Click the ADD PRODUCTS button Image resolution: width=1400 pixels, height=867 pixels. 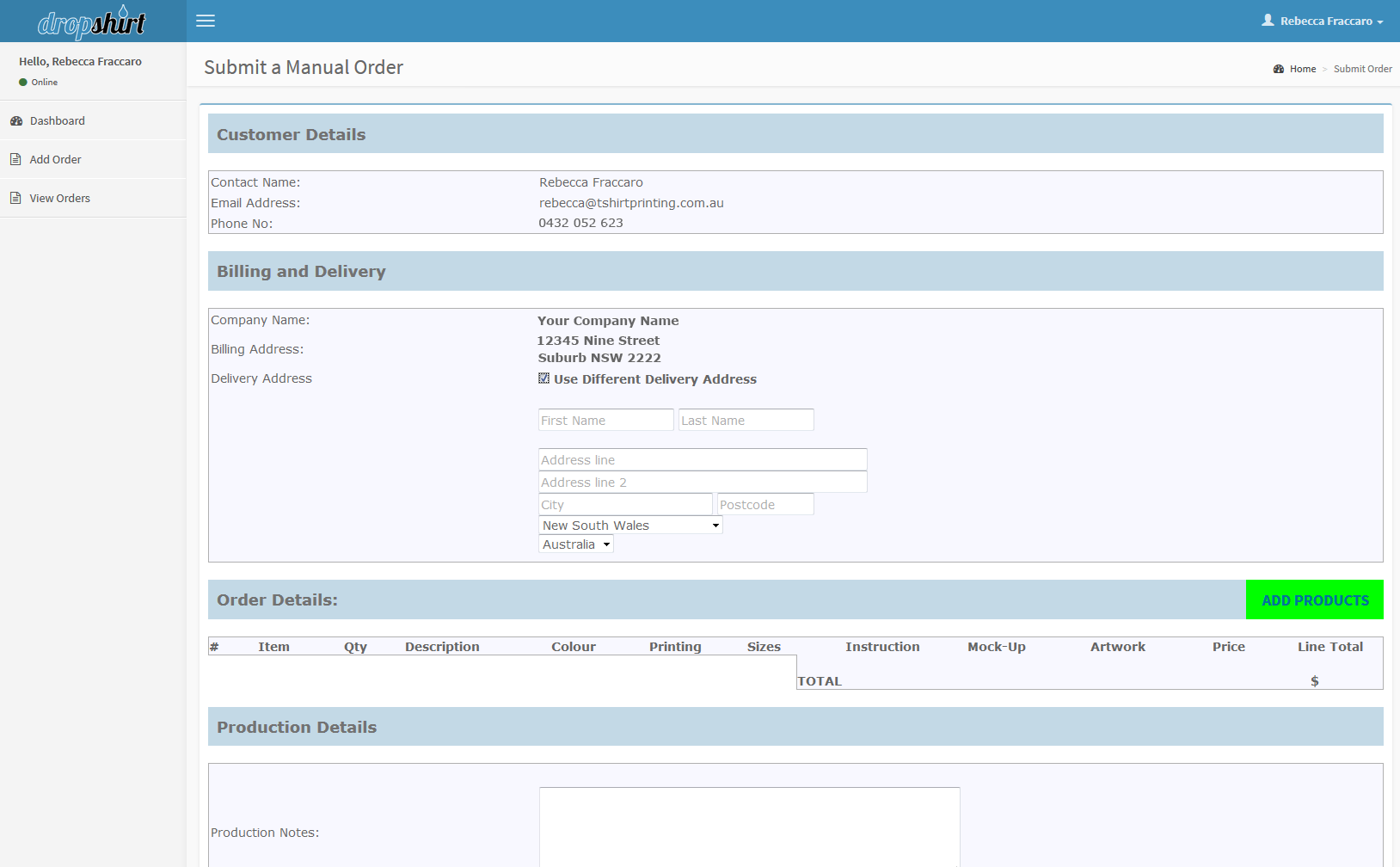tap(1315, 600)
